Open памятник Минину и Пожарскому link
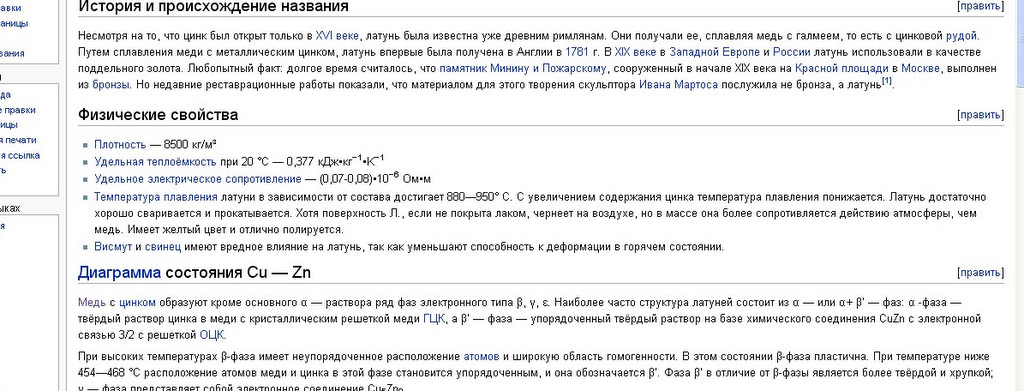1024x391 pixels. [522, 68]
